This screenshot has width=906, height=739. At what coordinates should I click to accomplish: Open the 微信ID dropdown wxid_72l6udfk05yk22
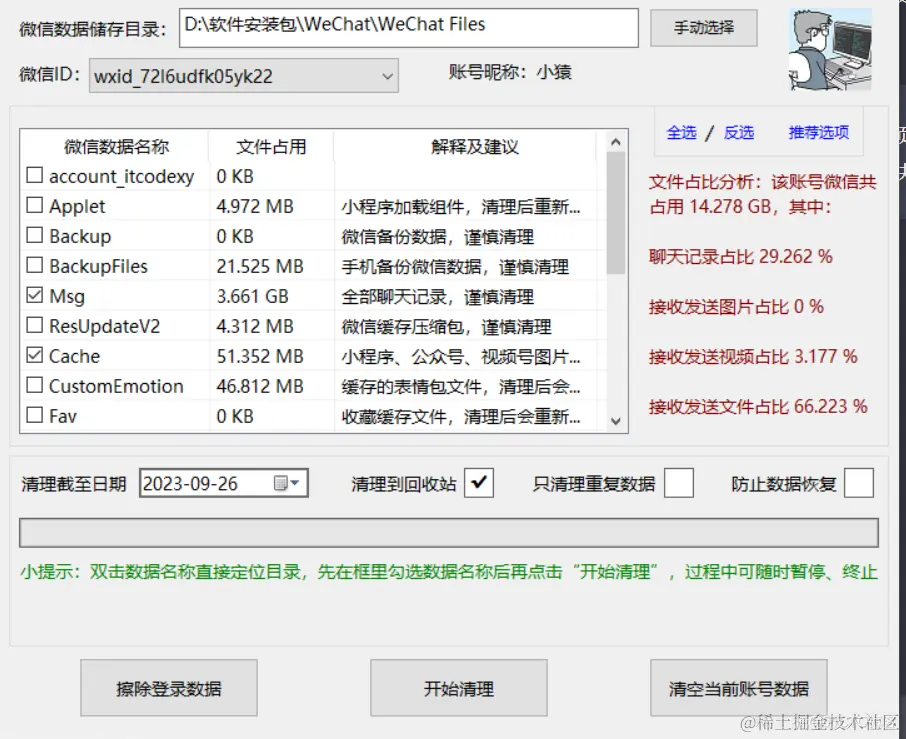243,76
